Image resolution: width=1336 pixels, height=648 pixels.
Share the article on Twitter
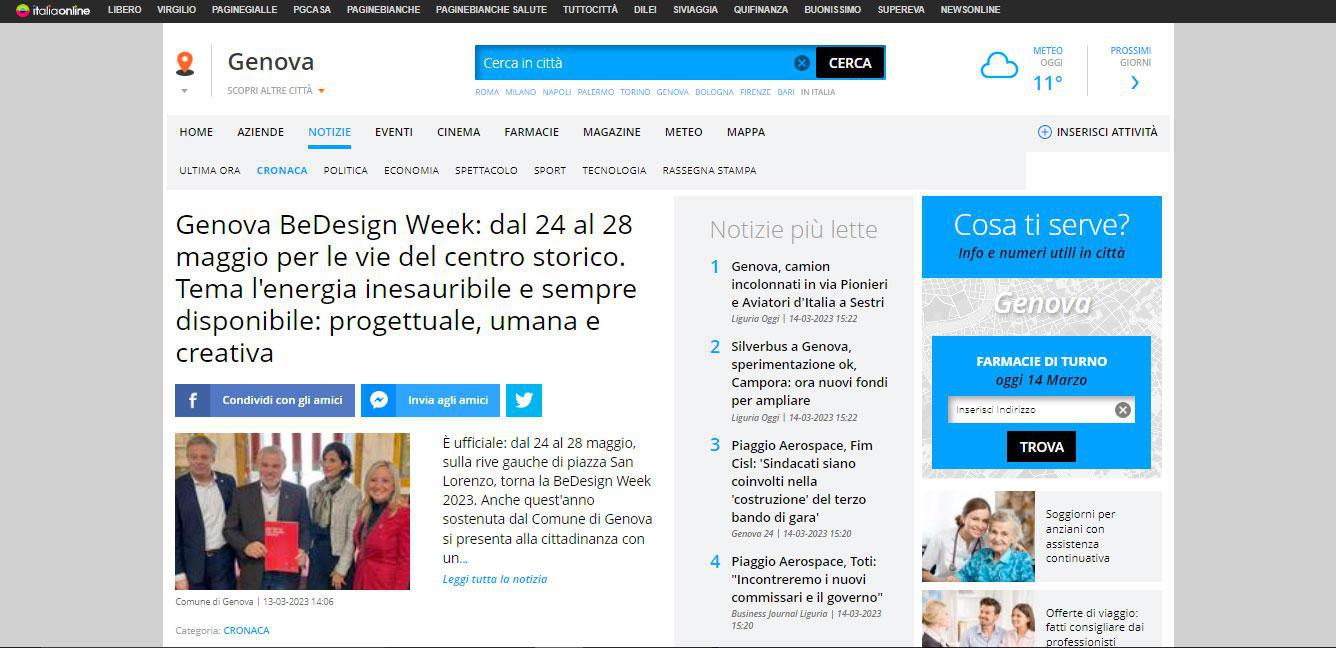(524, 400)
